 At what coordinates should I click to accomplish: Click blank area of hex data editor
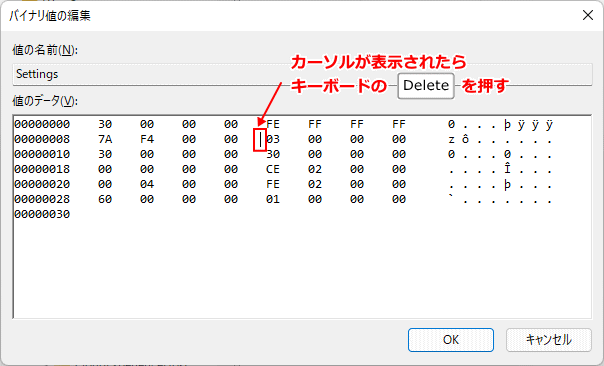tap(302, 270)
